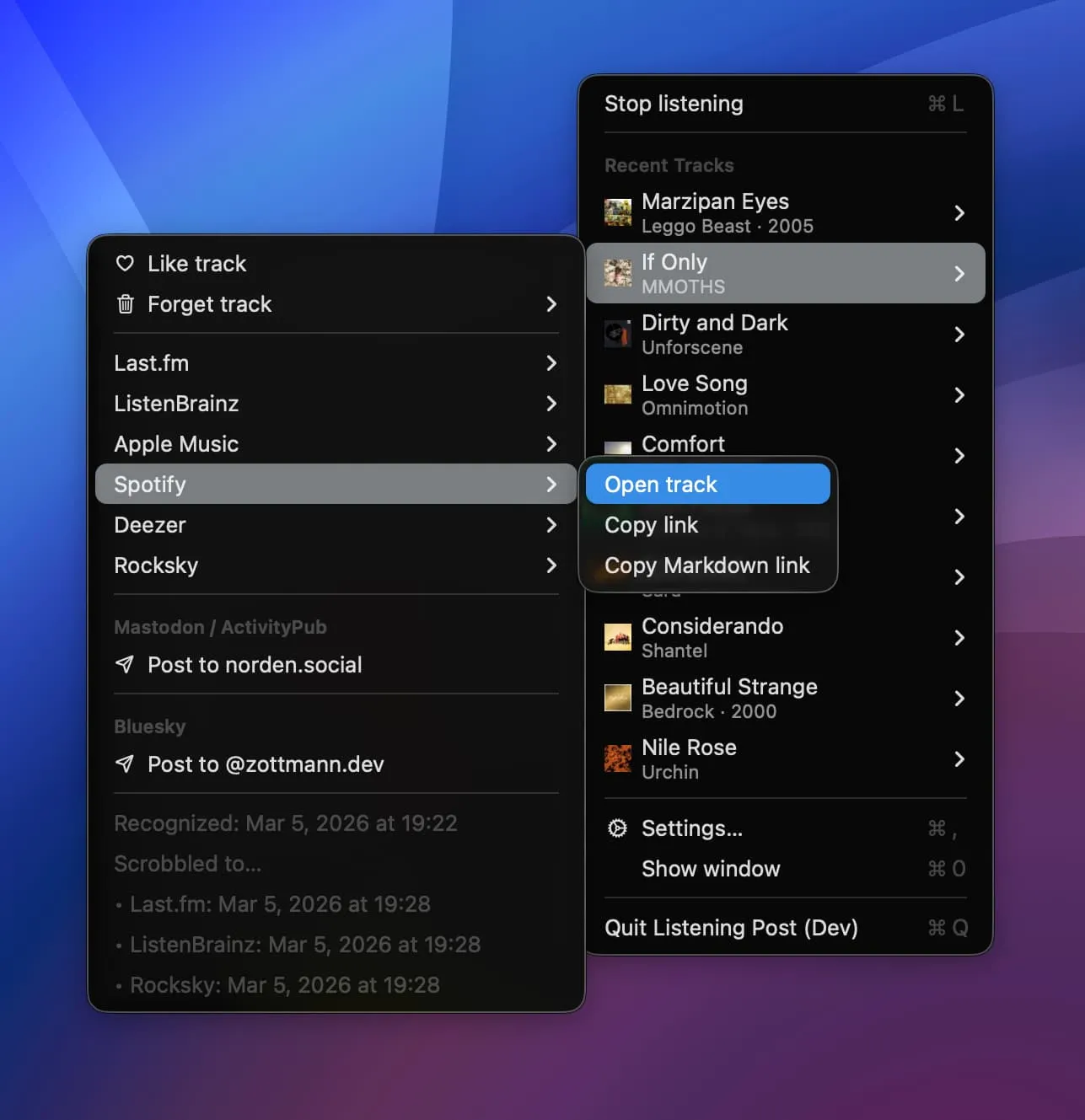Click the trash icon next to Forget track
Viewport: 1085px width, 1120px height.
click(125, 304)
